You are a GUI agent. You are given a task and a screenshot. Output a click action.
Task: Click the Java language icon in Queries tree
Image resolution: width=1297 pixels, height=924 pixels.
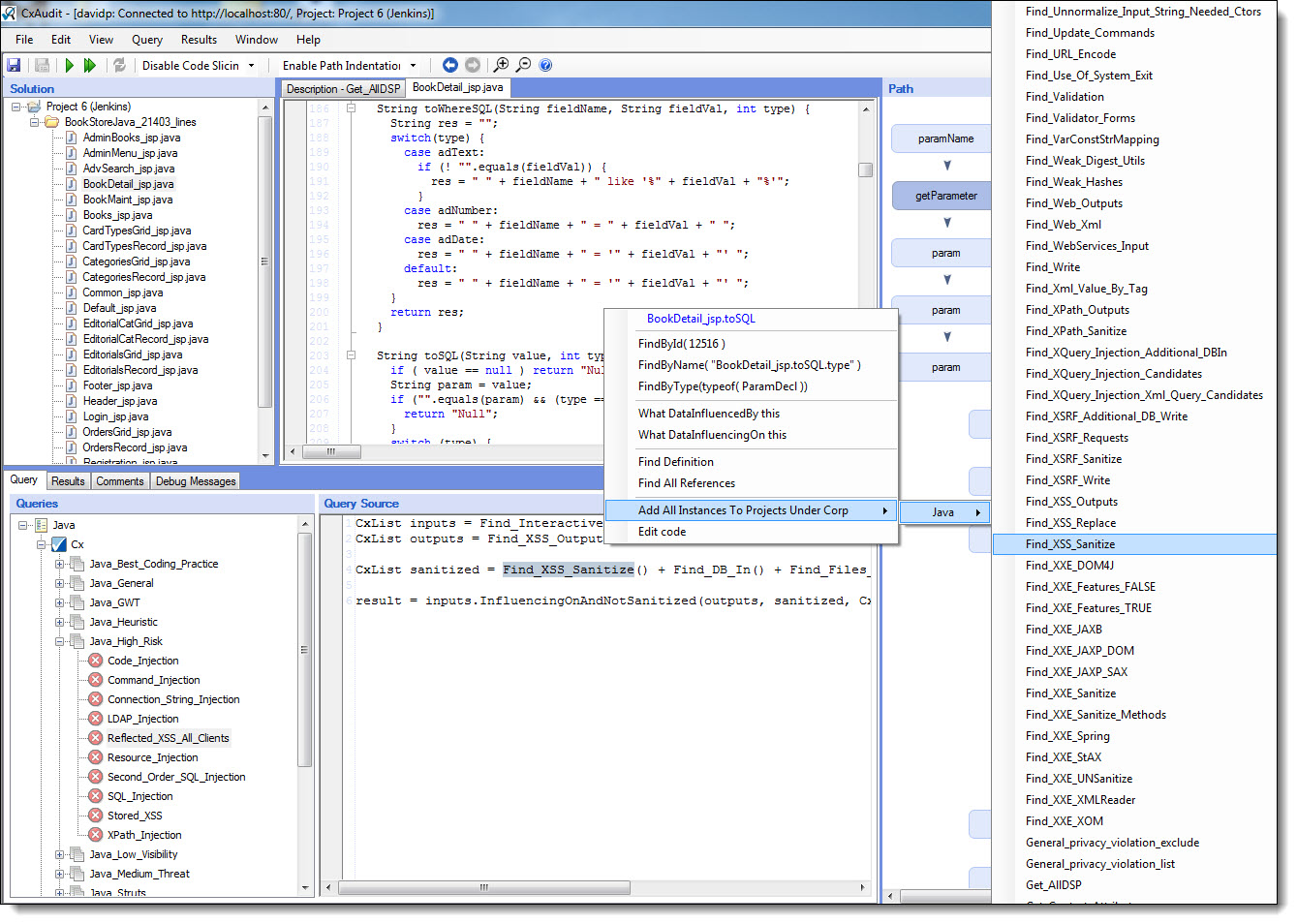(41, 525)
